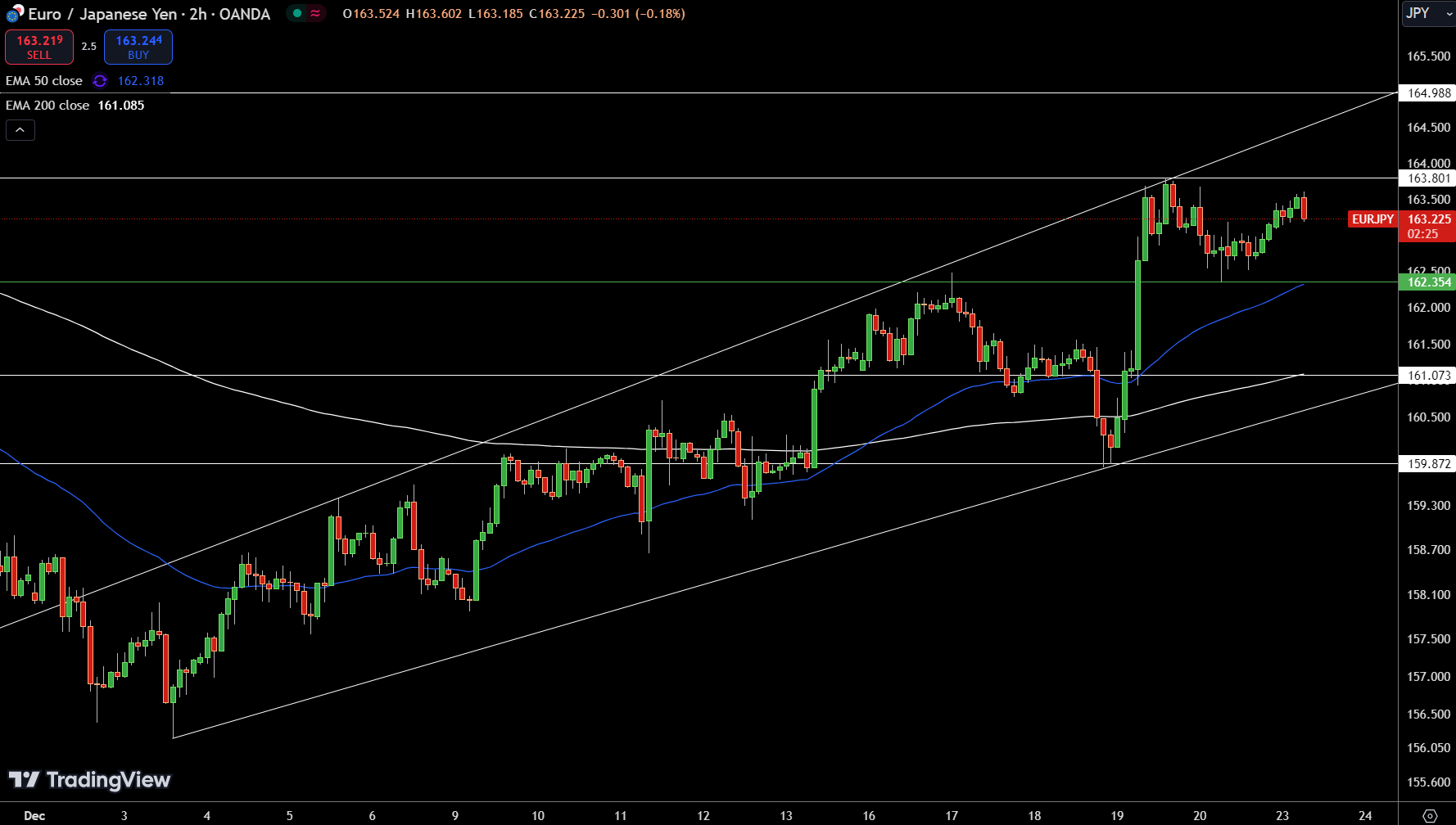Click the green 162.354 price label
The height and width of the screenshot is (825, 1456).
tap(1429, 282)
